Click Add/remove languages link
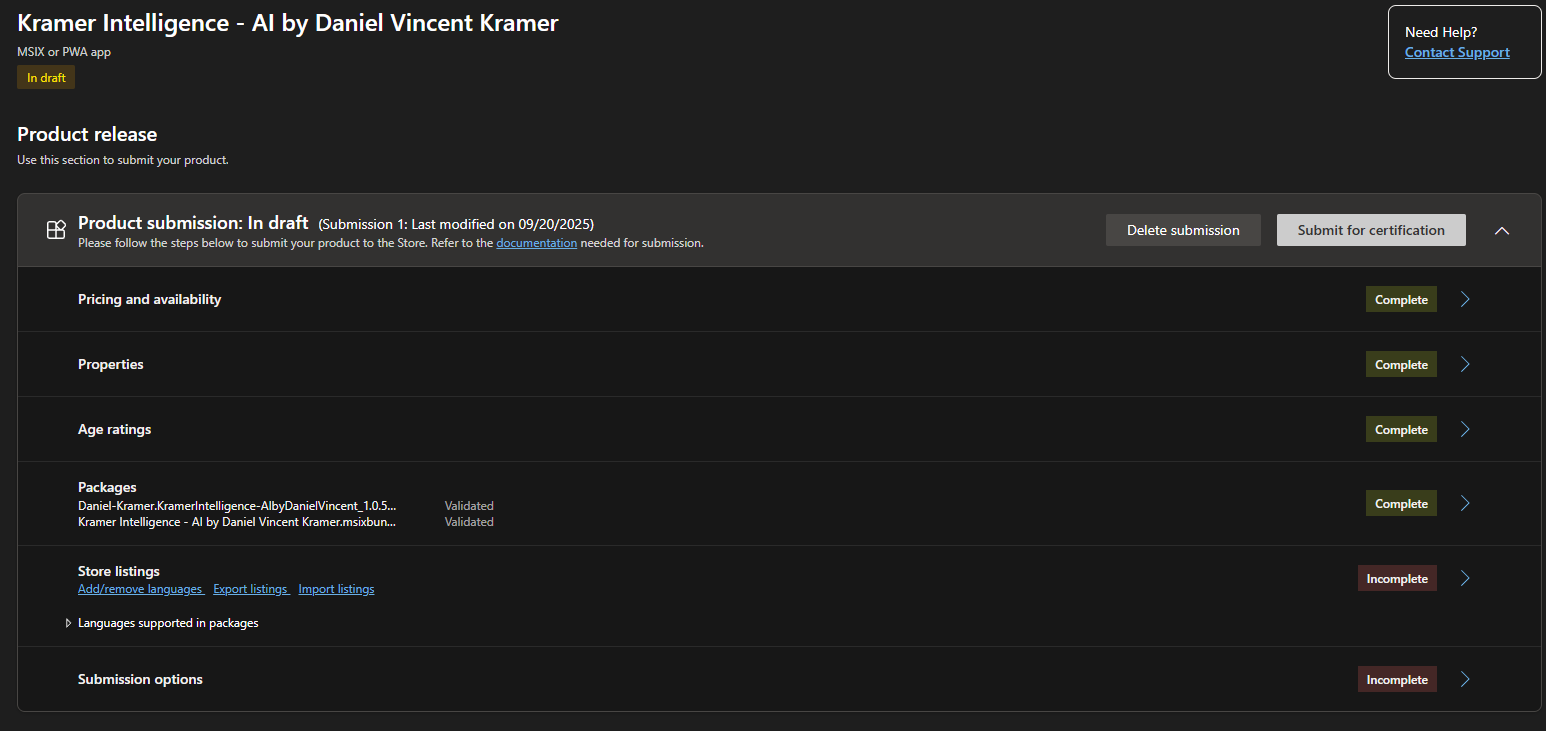Image resolution: width=1546 pixels, height=731 pixels. coord(141,589)
